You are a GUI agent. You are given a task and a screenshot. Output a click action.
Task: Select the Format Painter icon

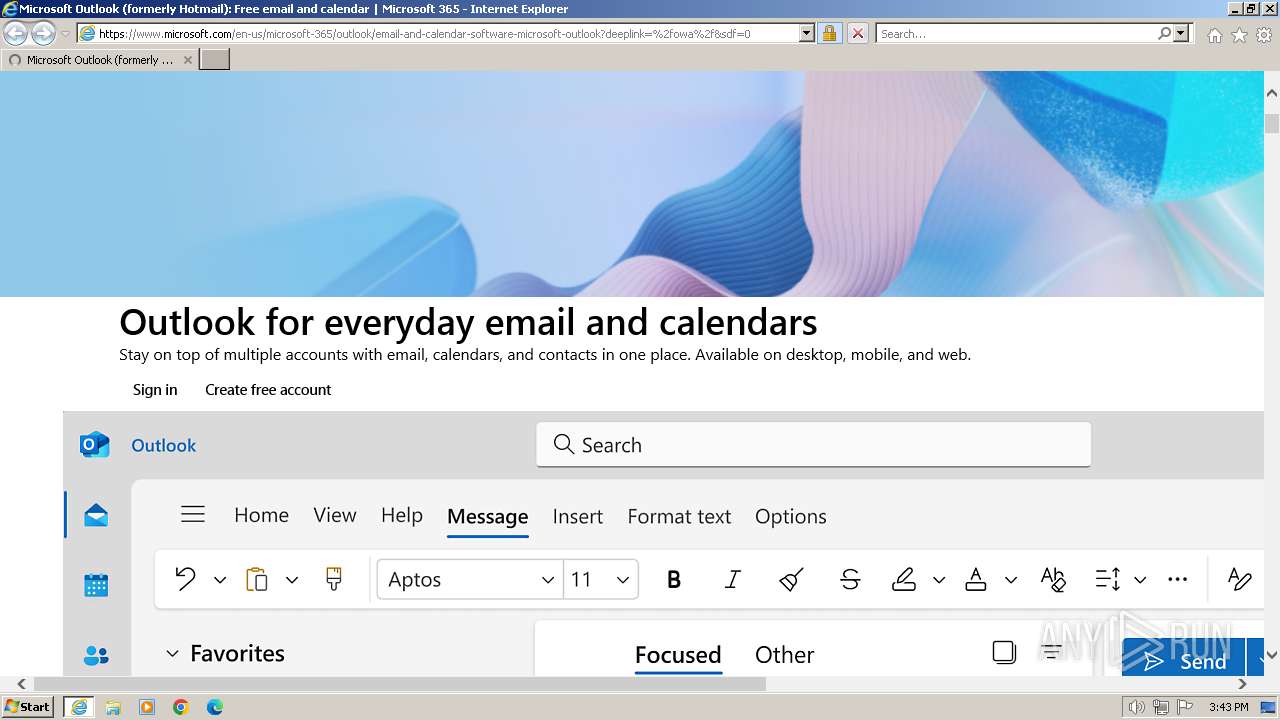tap(334, 579)
